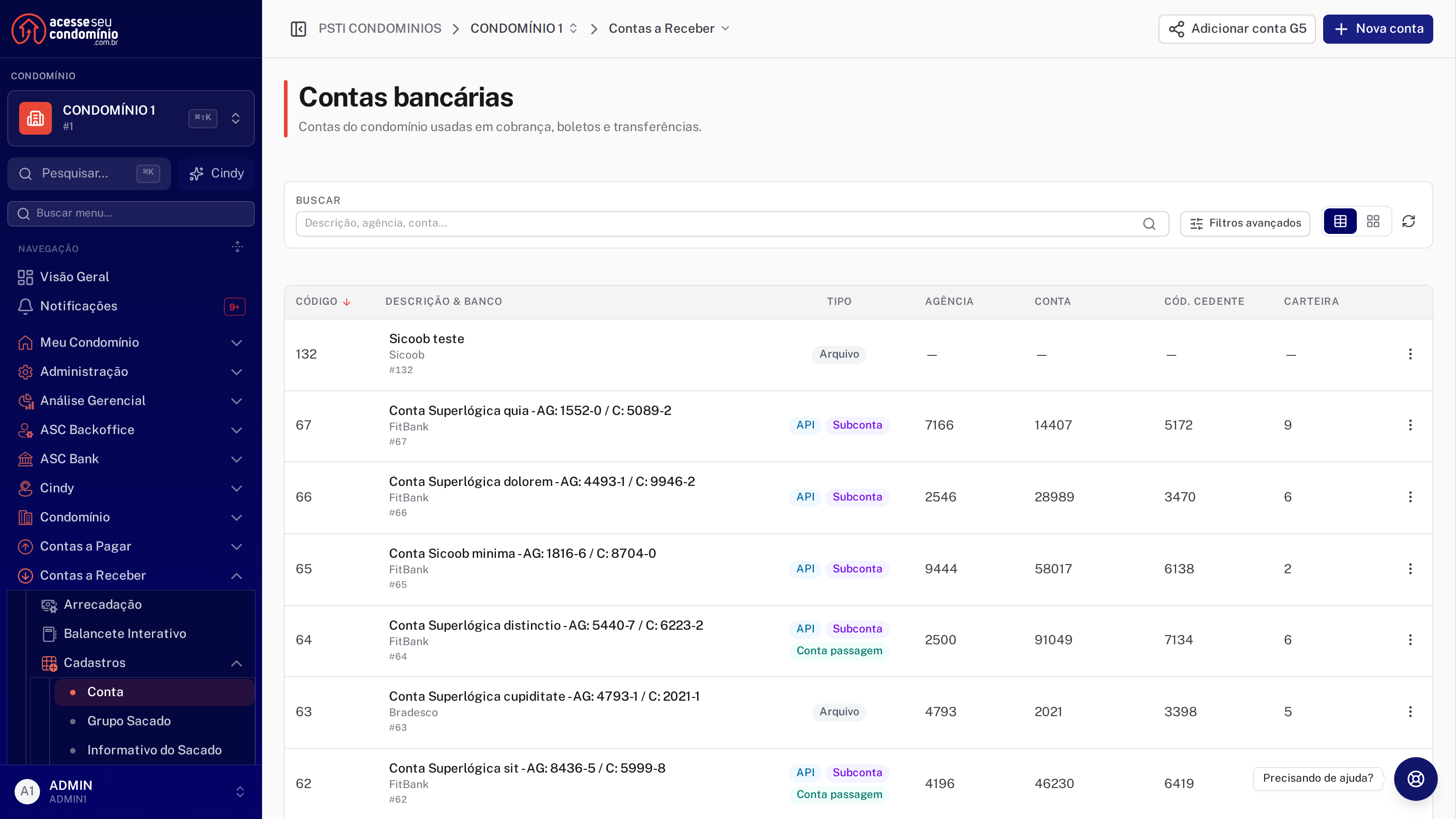1456x819 pixels.
Task: Expand ASC Bank menu
Action: click(131, 459)
